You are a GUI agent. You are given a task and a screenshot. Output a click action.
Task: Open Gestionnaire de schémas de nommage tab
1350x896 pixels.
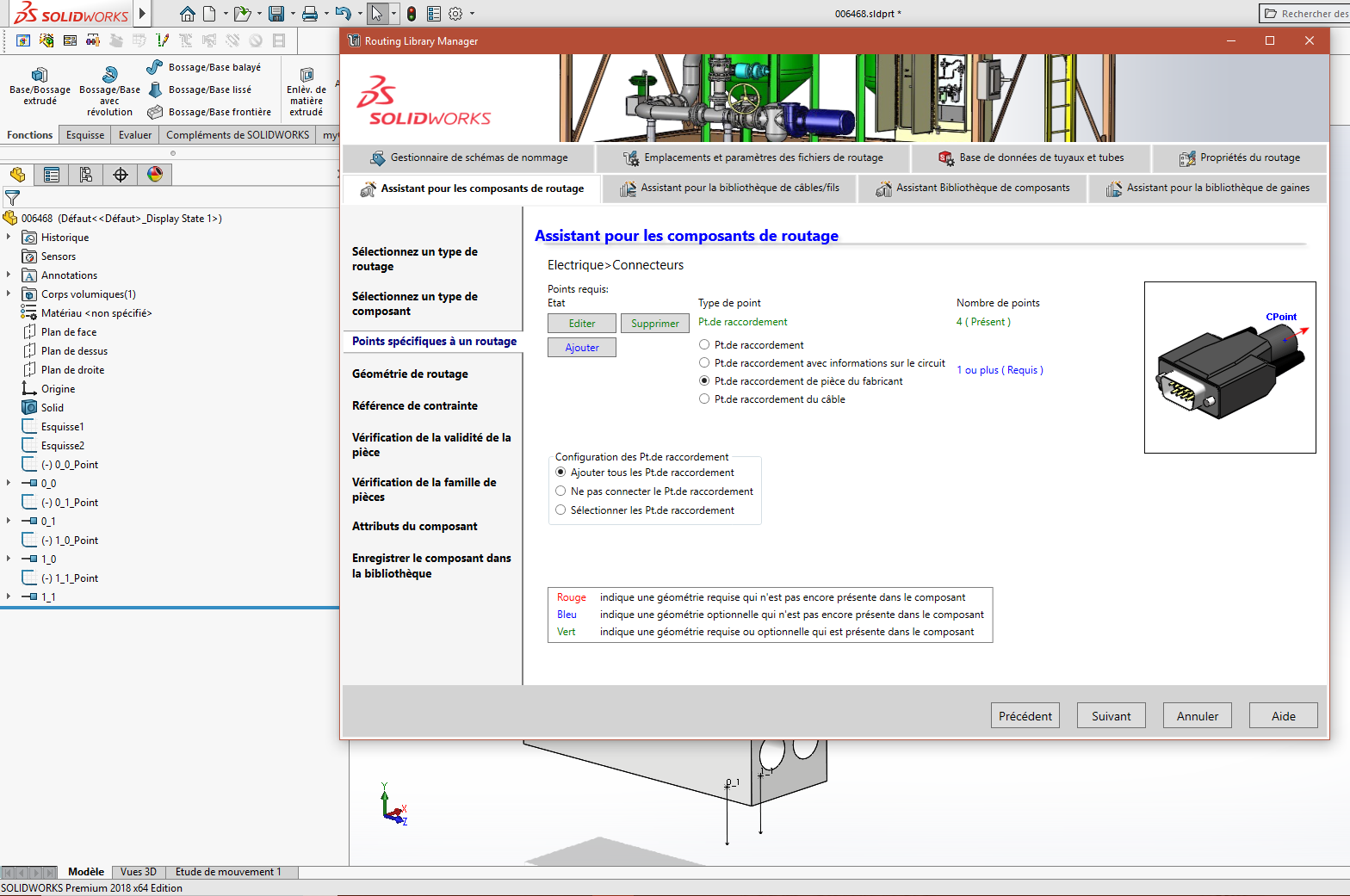click(x=468, y=158)
